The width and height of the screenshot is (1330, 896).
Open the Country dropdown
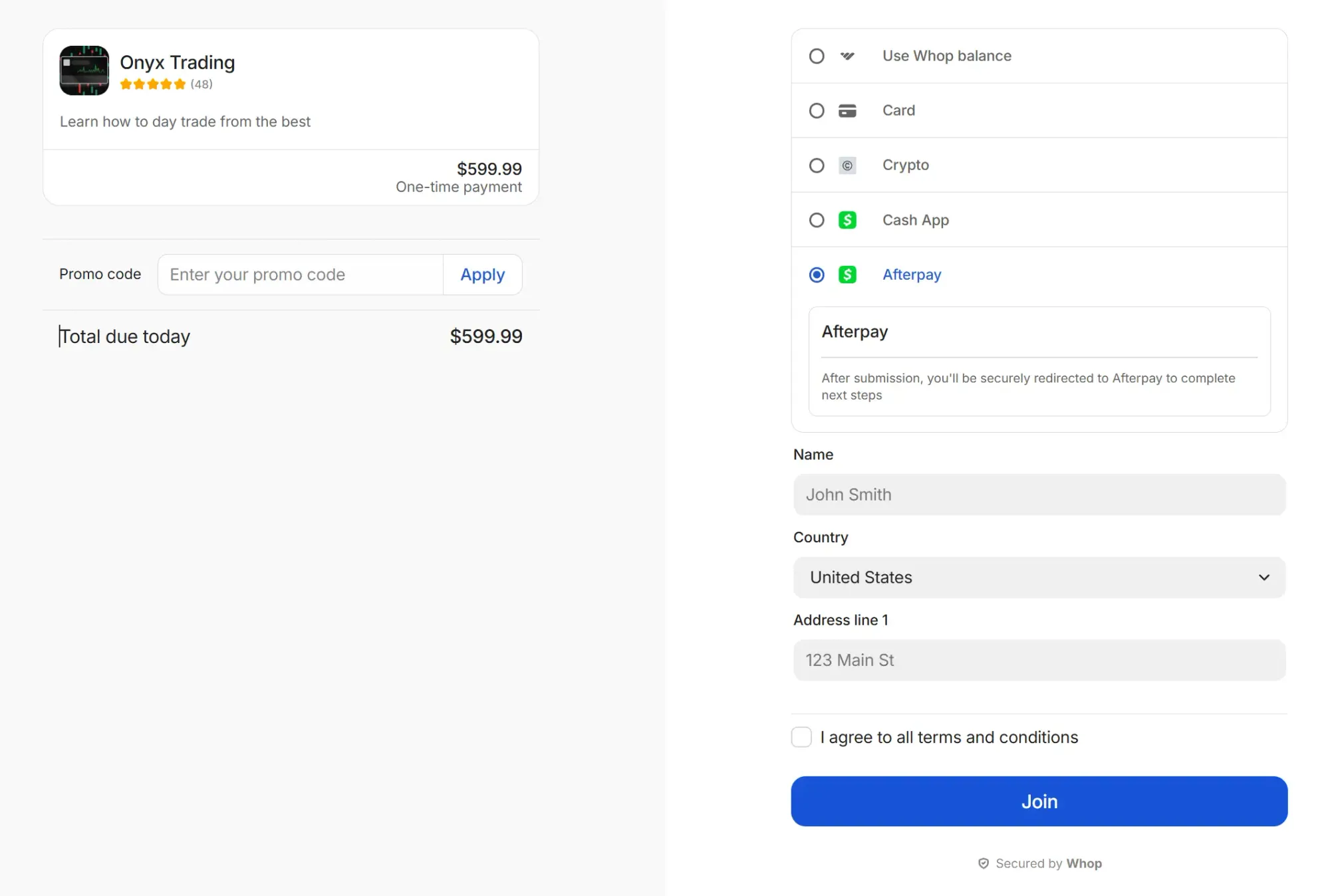[1038, 577]
